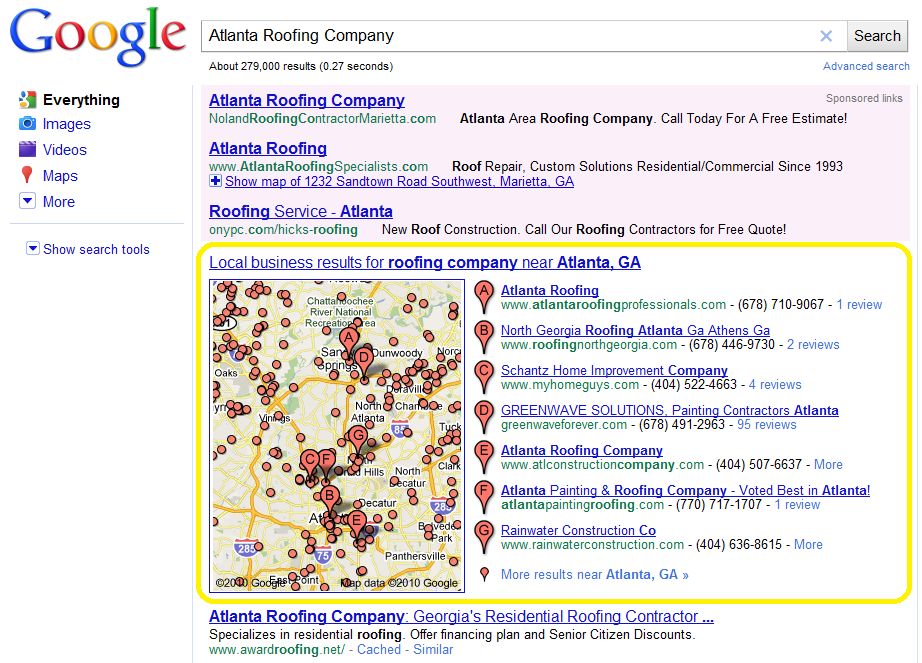Click marker E on the map
922x663 pixels.
point(355,523)
